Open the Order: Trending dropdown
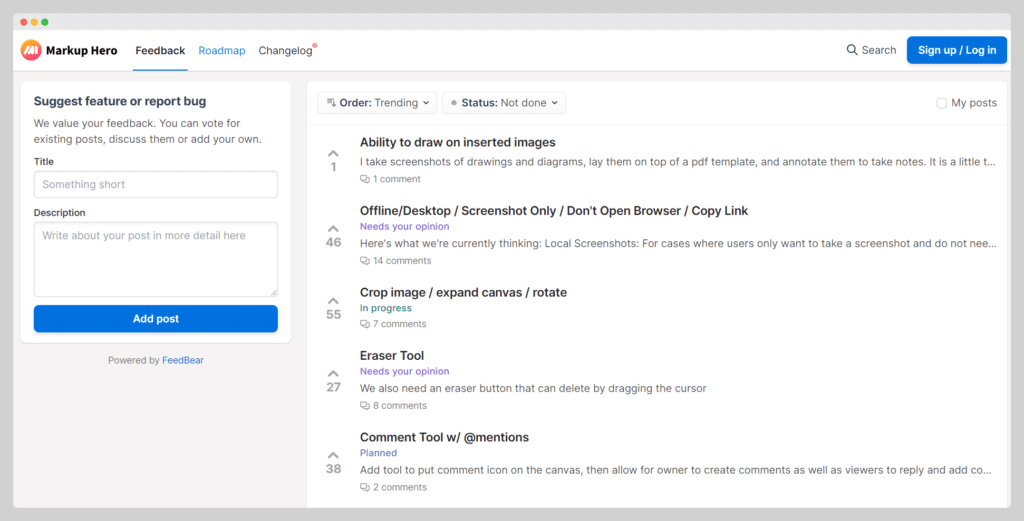Viewport: 1024px width, 521px height. point(377,103)
